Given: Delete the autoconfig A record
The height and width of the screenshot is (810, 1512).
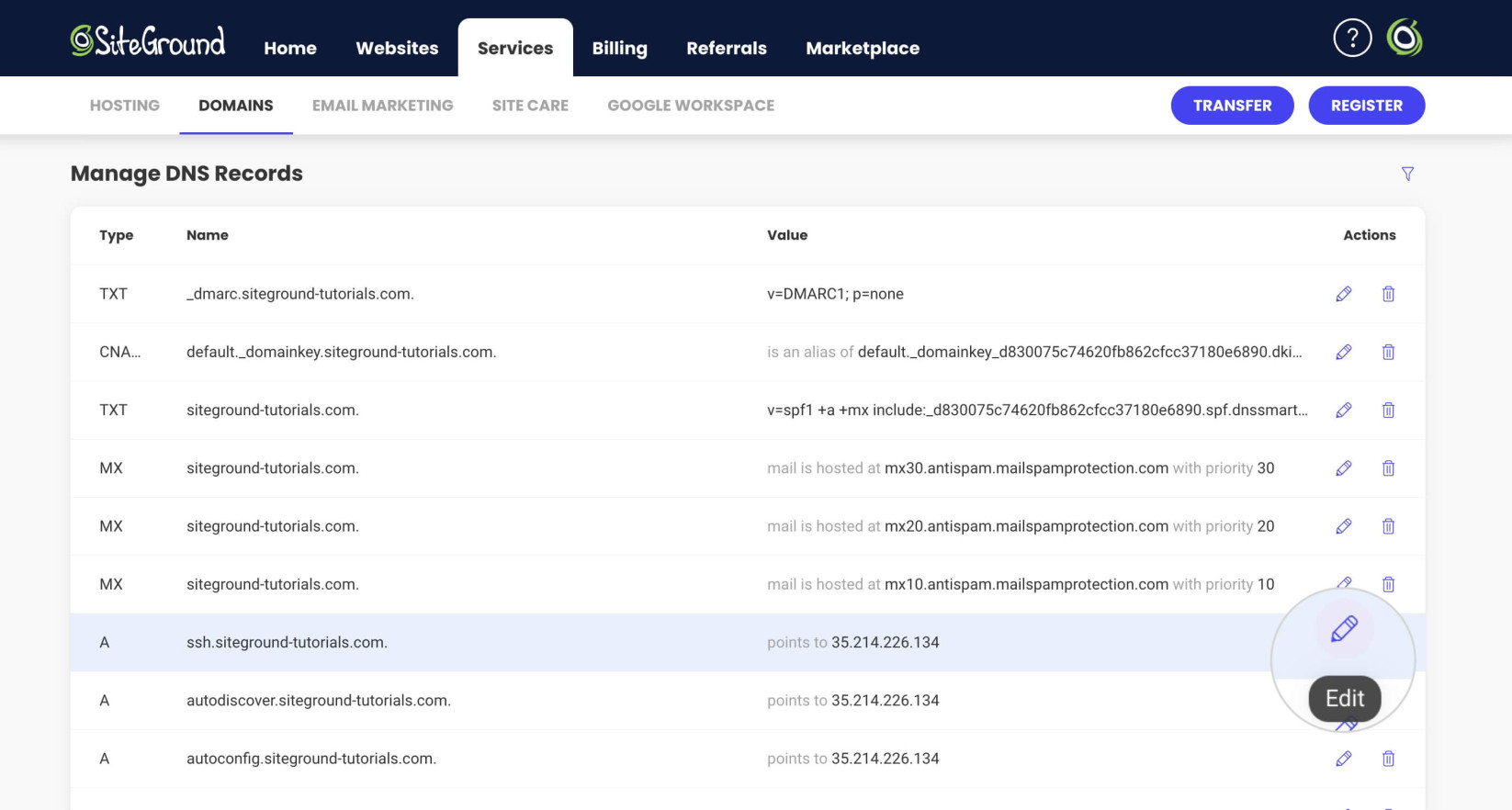Looking at the screenshot, I should (1388, 759).
